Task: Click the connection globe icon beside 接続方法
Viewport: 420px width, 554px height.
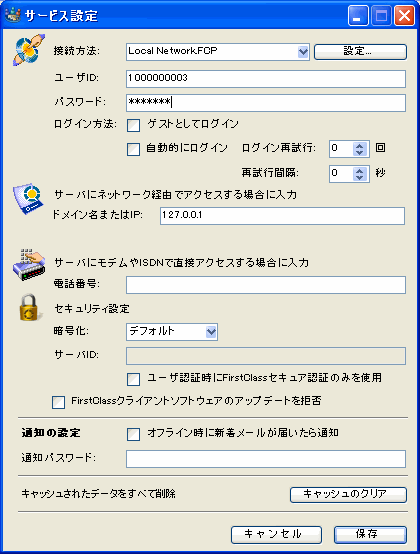Action: click(x=29, y=50)
